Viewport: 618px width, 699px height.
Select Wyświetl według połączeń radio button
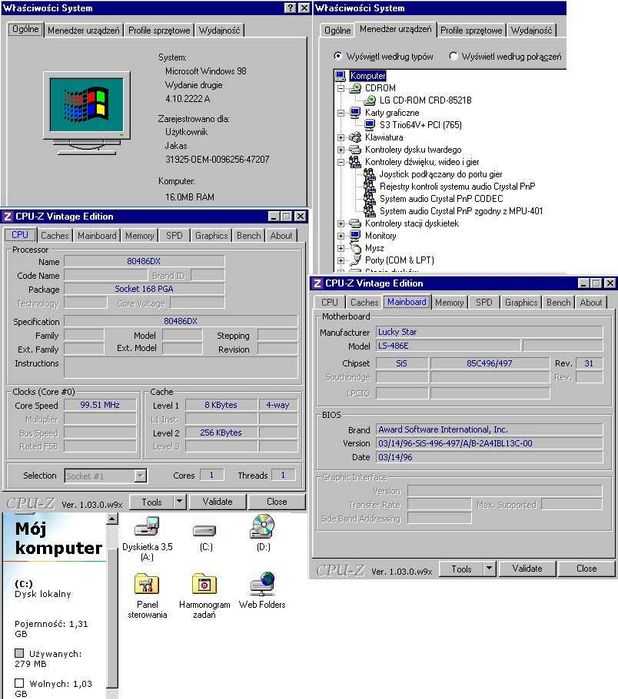pyautogui.click(x=453, y=56)
